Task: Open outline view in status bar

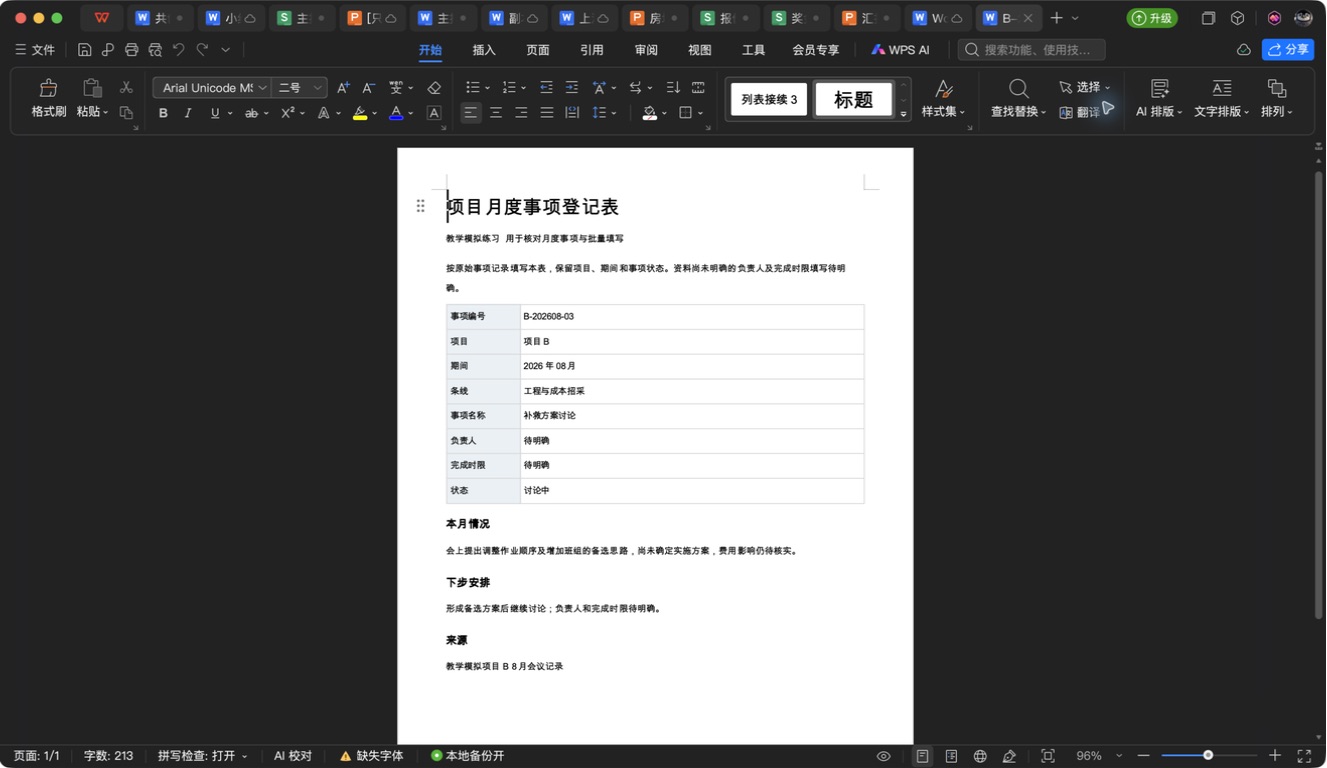Action: point(951,756)
